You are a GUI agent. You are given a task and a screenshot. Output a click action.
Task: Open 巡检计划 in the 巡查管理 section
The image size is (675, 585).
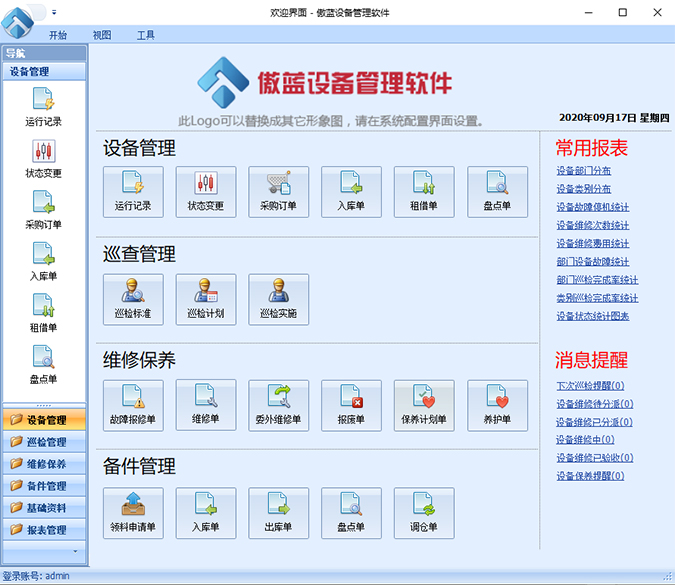[206, 299]
